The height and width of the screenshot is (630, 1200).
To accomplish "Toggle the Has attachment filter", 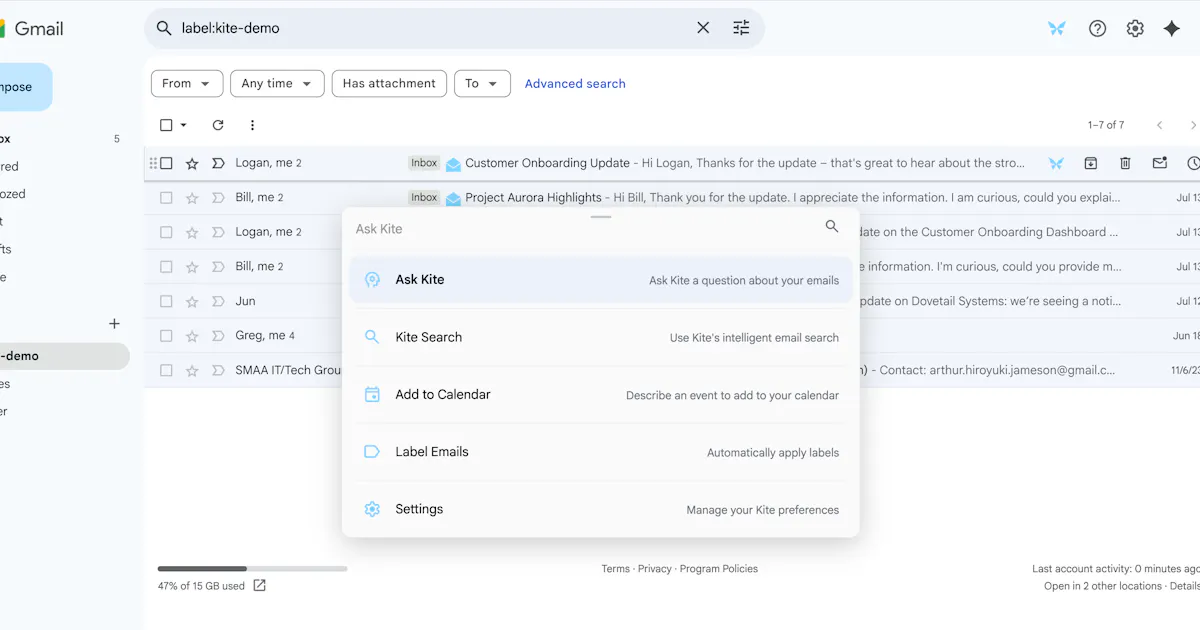I will [389, 84].
